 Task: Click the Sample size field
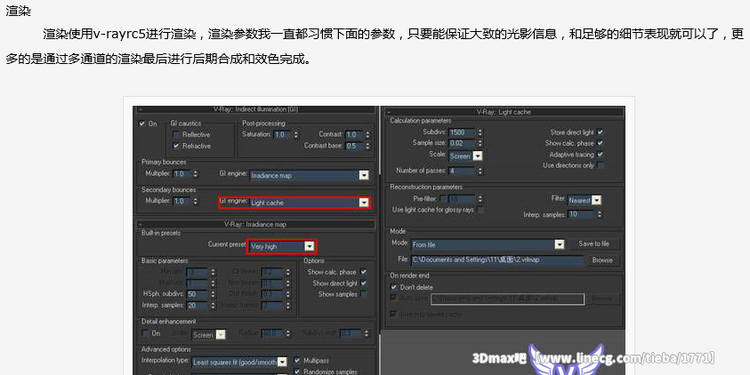pyautogui.click(x=461, y=143)
